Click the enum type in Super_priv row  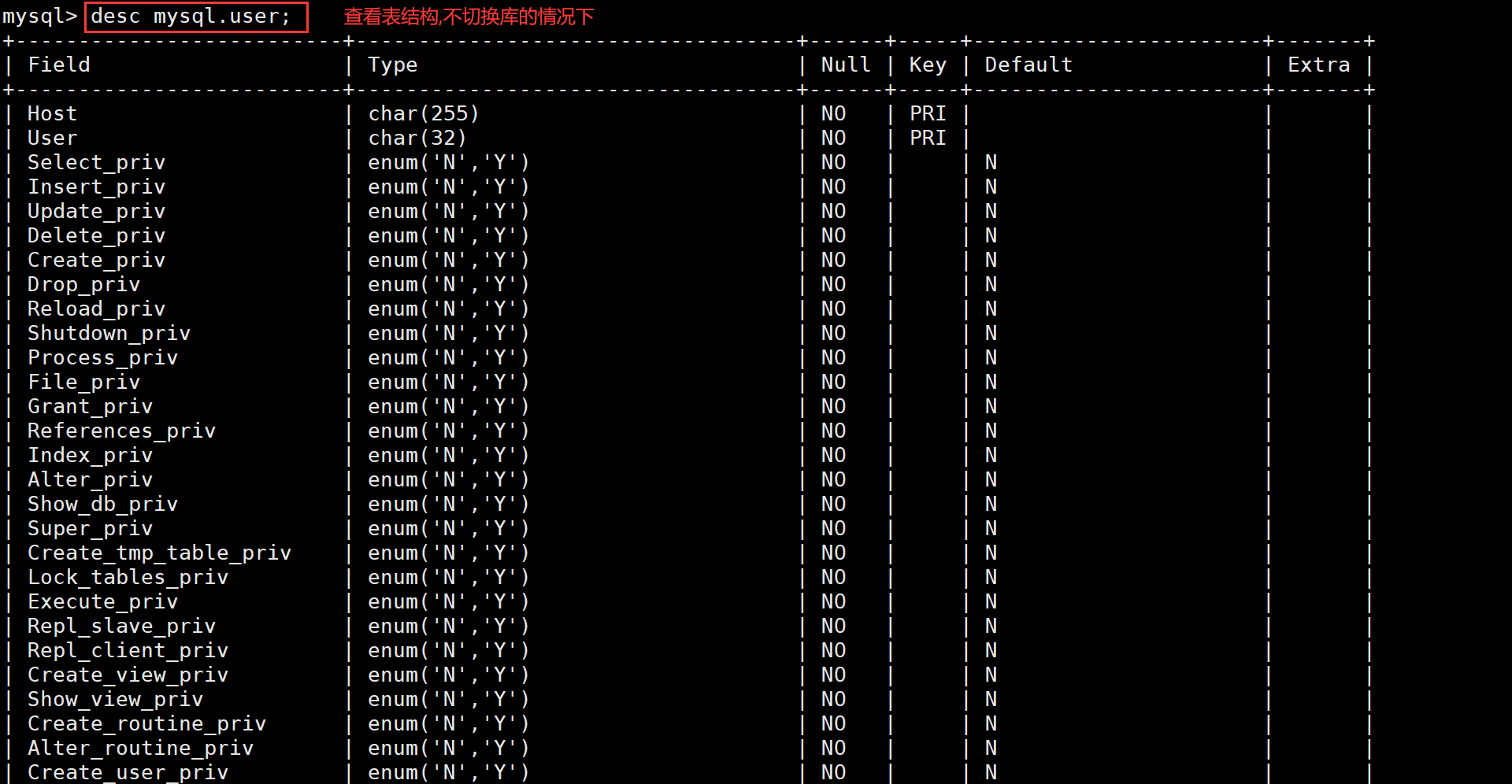tap(449, 528)
